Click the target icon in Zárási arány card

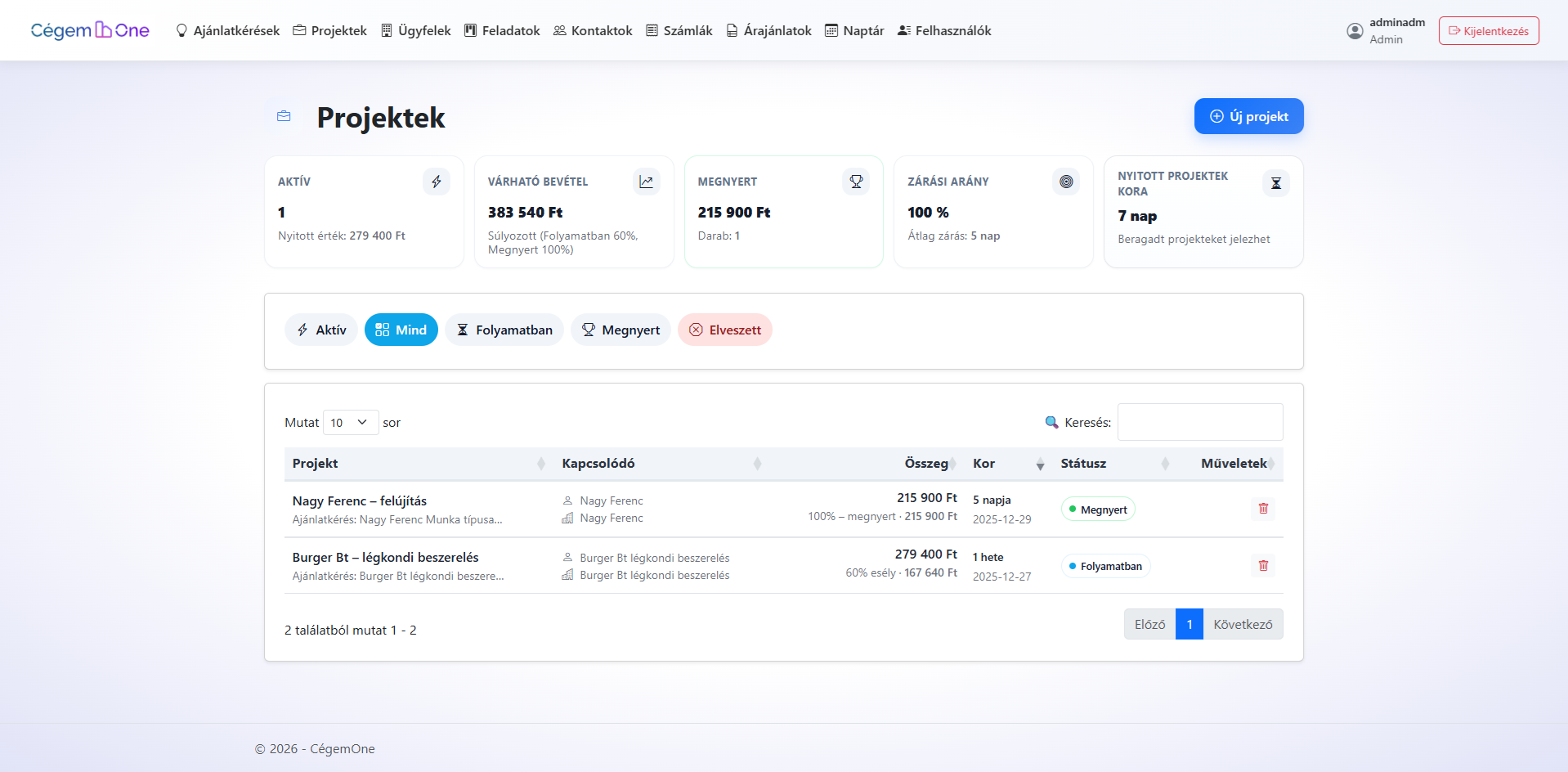click(x=1066, y=182)
